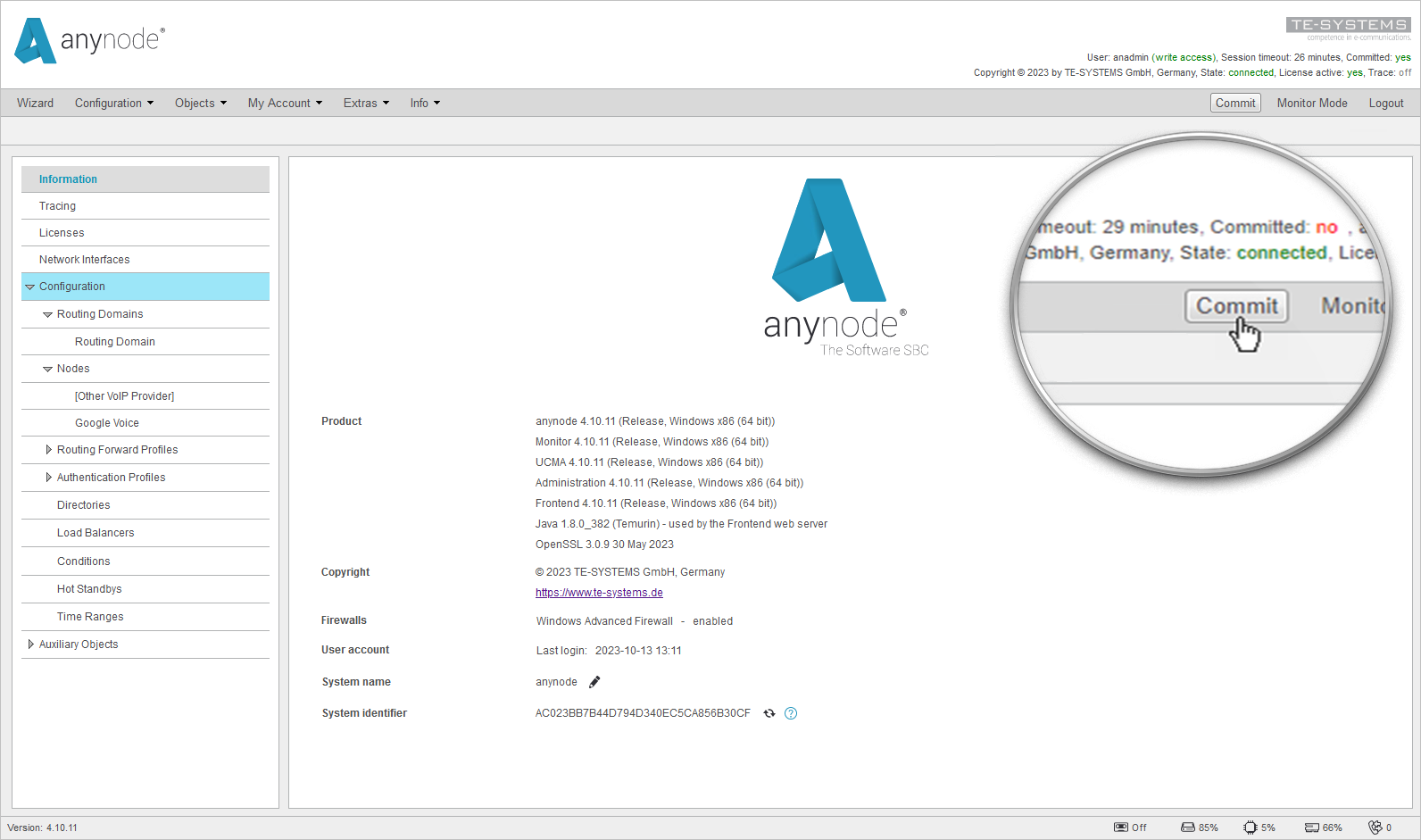This screenshot has width=1421, height=840.
Task: Open Time Ranges in the sidebar
Action: [x=145, y=617]
